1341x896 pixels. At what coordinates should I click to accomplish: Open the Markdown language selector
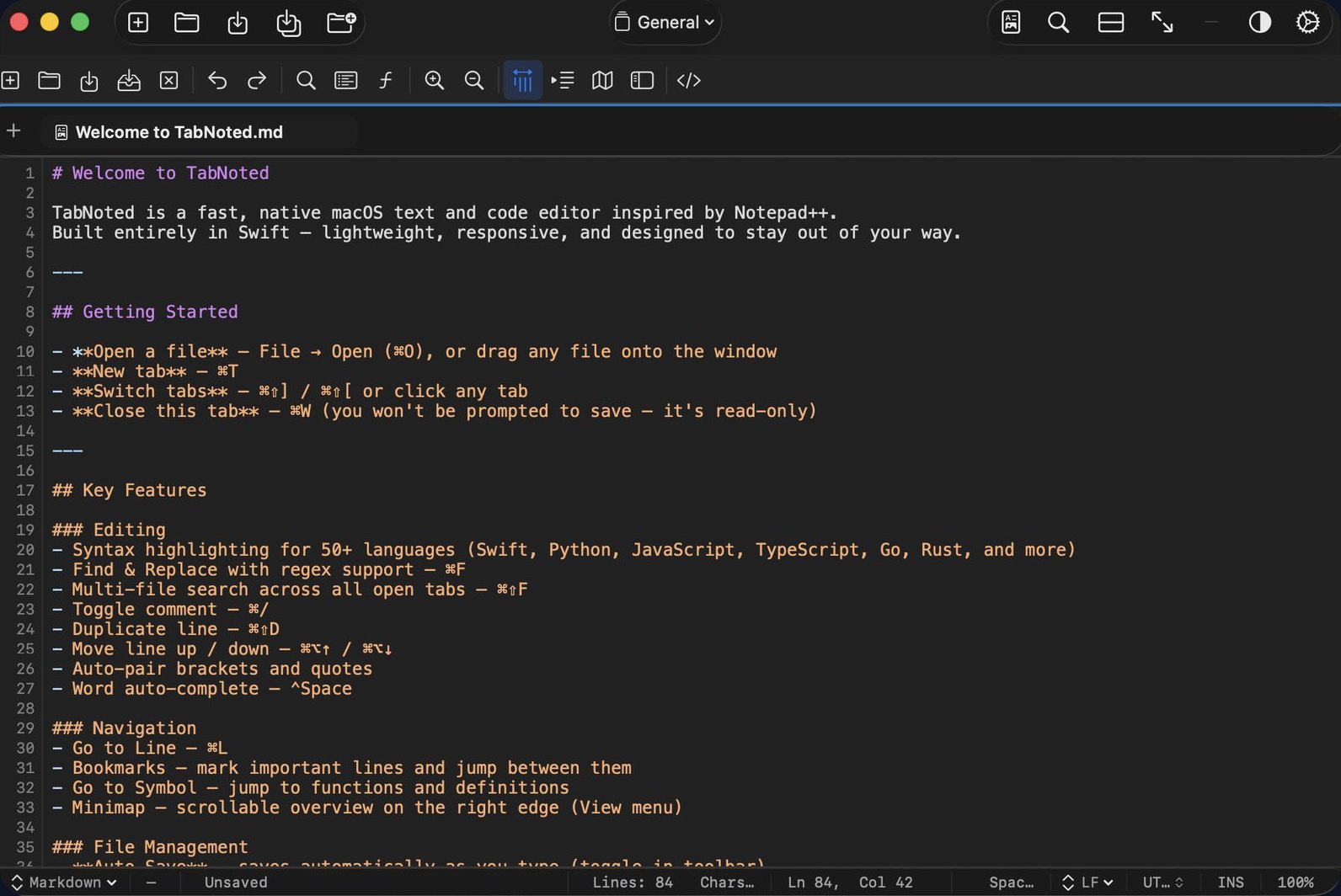point(64,882)
